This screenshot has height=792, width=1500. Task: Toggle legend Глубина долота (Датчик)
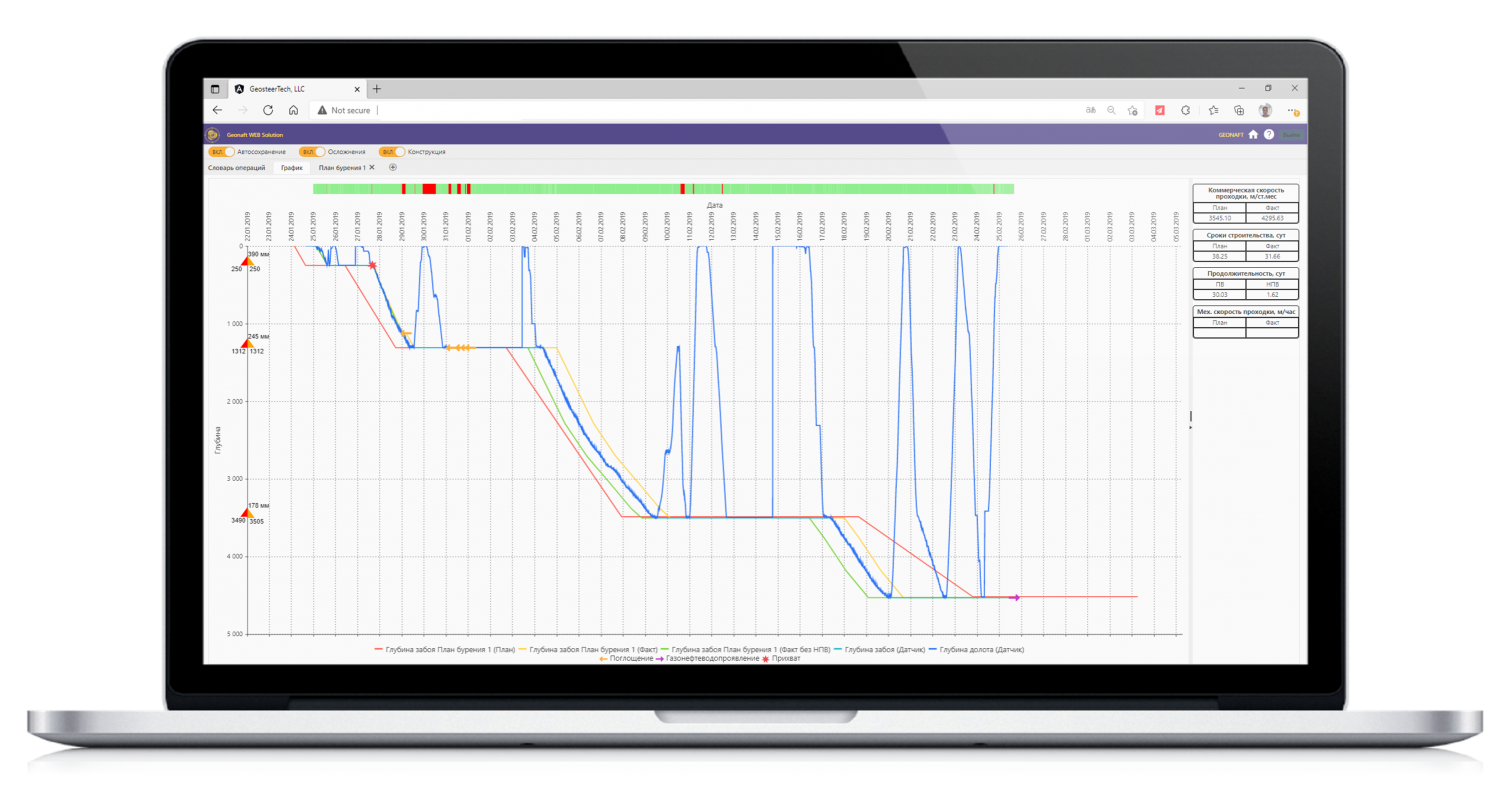[x=977, y=650]
